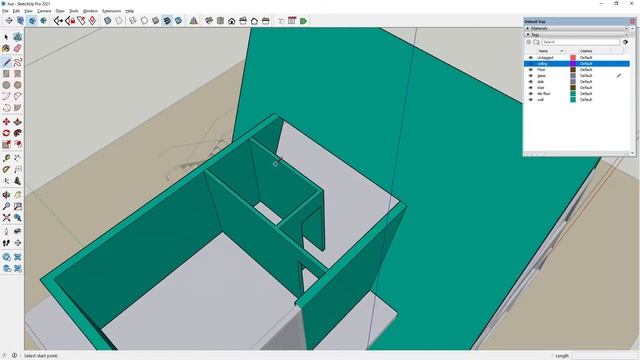Toggle visibility of slab tag
The width and height of the screenshot is (640, 360).
(531, 82)
